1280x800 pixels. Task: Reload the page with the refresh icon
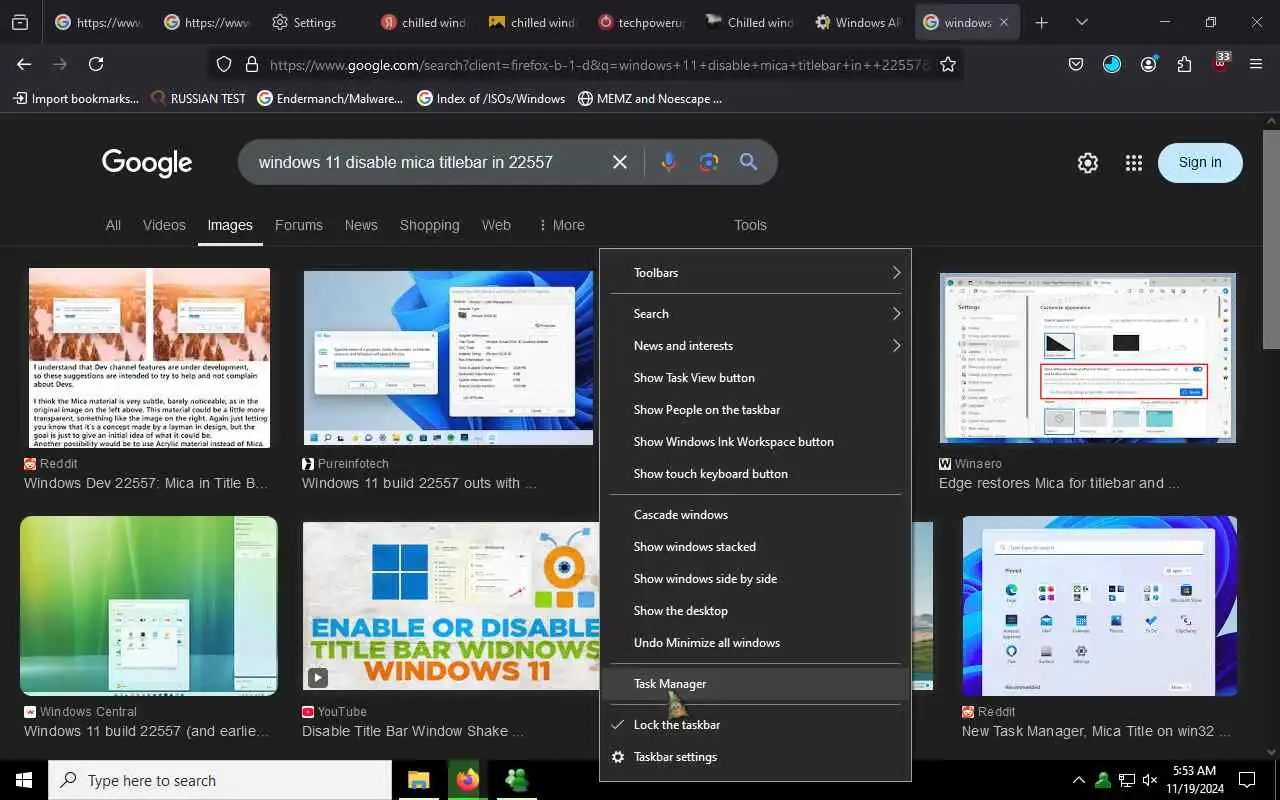click(96, 64)
